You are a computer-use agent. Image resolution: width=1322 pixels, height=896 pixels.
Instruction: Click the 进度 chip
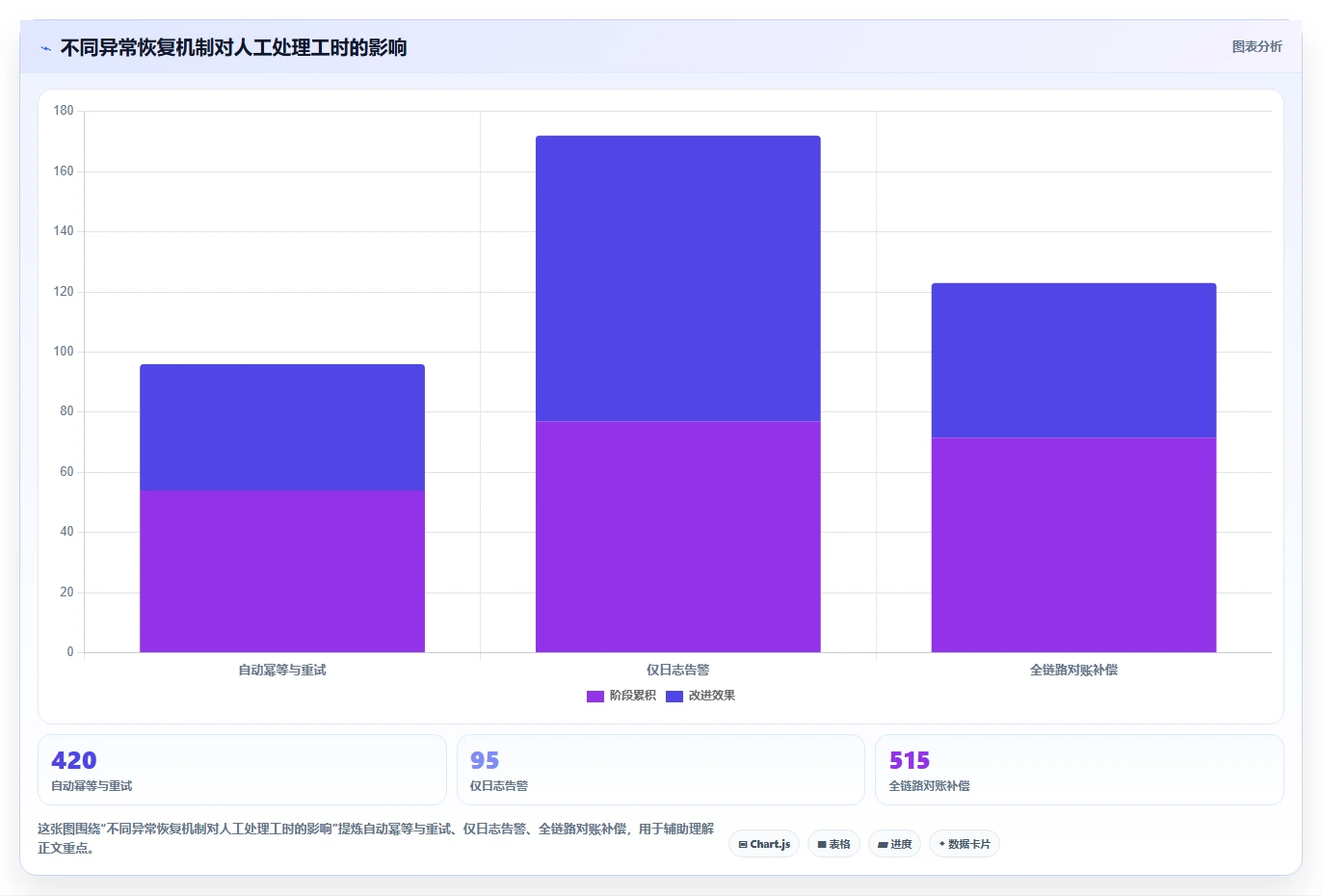point(894,844)
